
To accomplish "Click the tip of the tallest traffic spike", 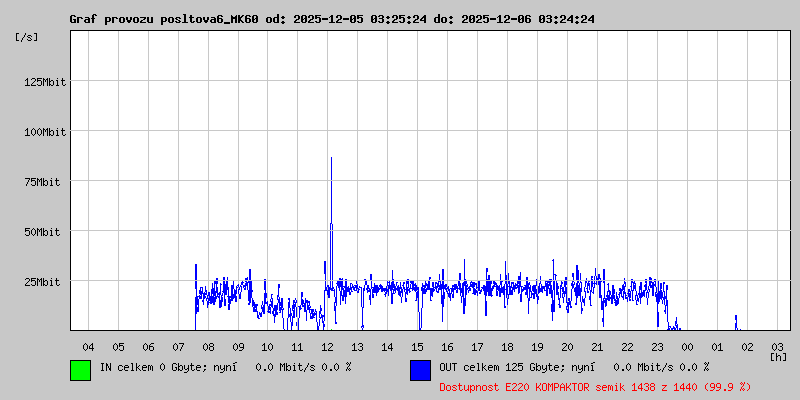I will point(331,158).
